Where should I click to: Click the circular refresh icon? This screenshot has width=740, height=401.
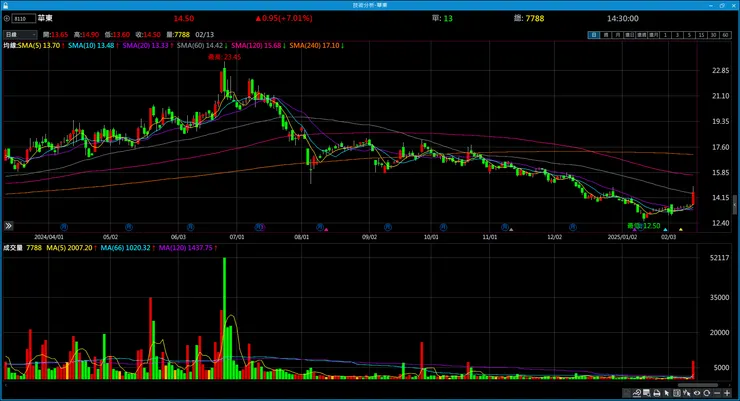pyautogui.click(x=706, y=393)
